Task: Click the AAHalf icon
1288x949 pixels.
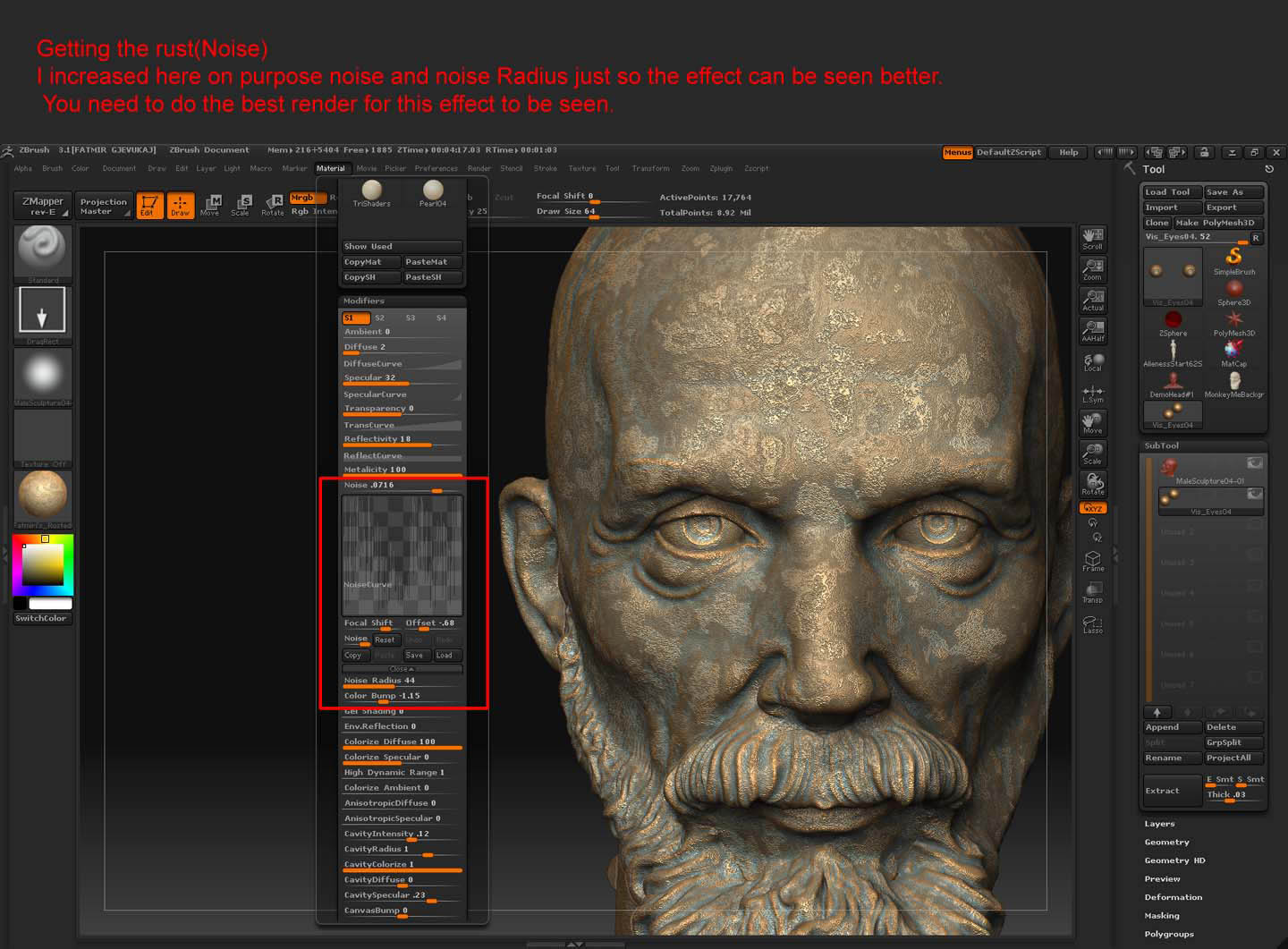Action: coord(1093,331)
